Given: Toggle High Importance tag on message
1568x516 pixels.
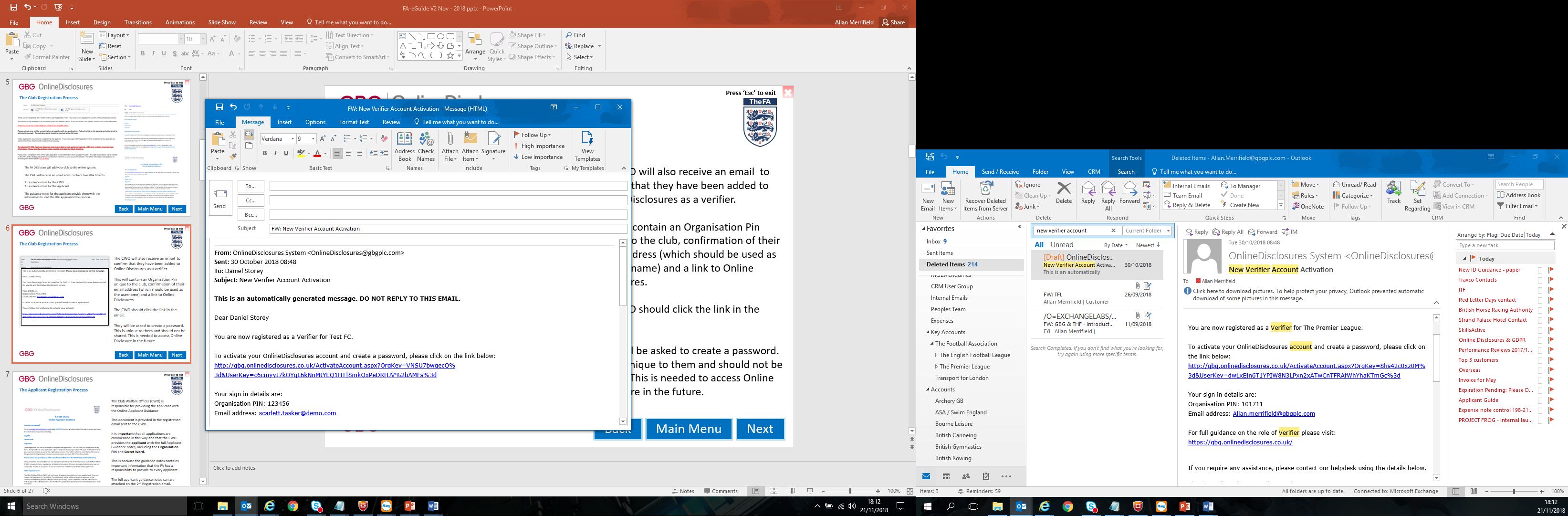Looking at the screenshot, I should tap(539, 146).
